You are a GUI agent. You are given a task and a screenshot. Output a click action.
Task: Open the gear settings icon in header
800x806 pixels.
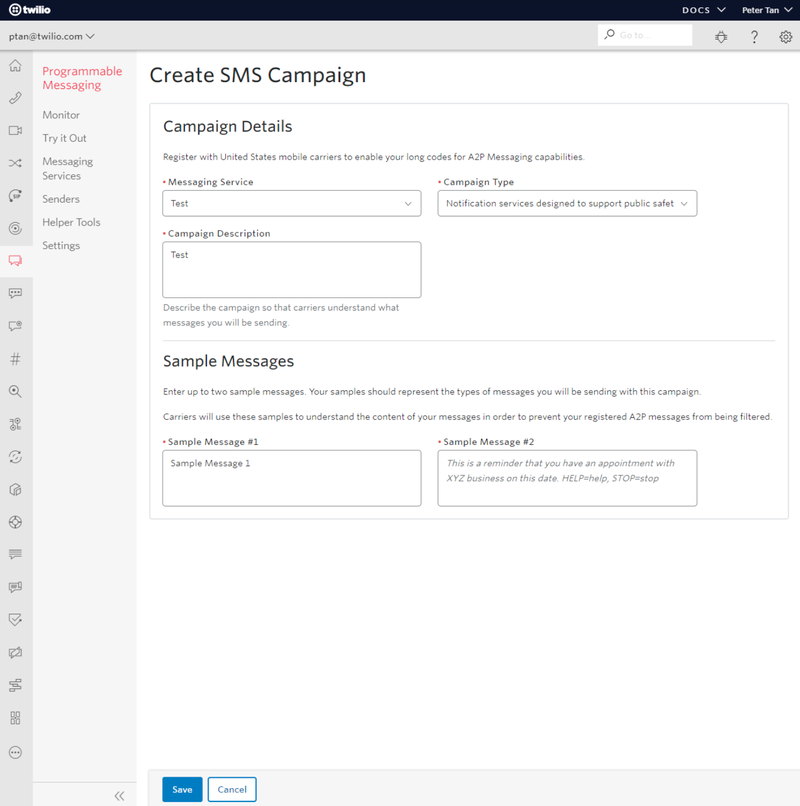click(786, 36)
